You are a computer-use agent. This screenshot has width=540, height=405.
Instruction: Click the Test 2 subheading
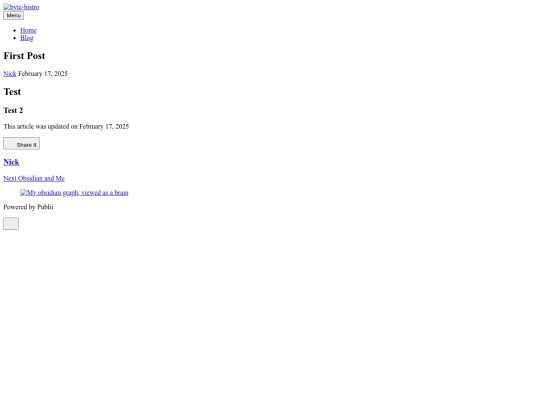[13, 110]
